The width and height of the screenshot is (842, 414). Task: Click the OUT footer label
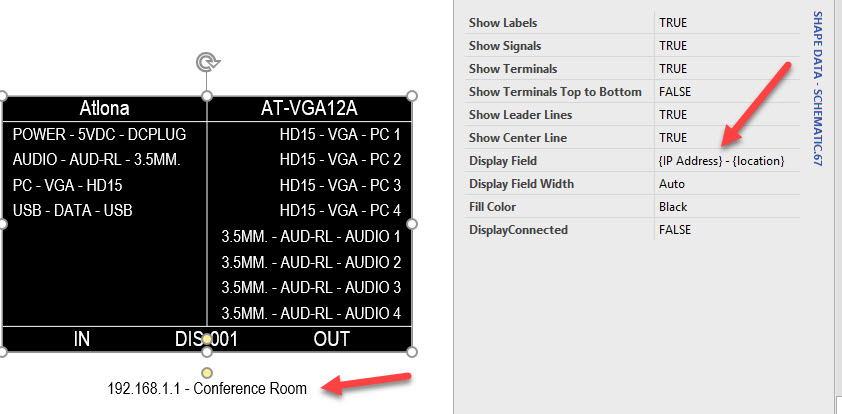(x=332, y=339)
